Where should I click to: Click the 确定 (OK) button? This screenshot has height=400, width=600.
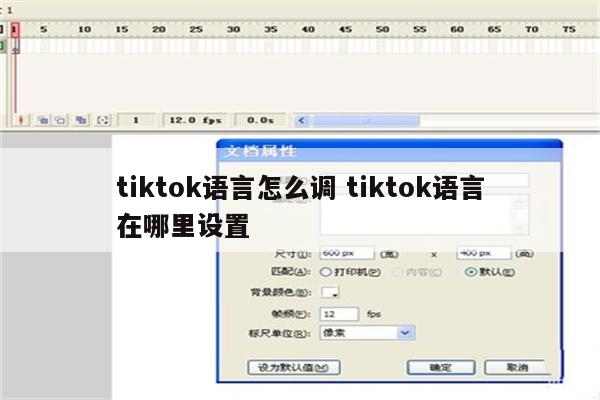(x=441, y=367)
